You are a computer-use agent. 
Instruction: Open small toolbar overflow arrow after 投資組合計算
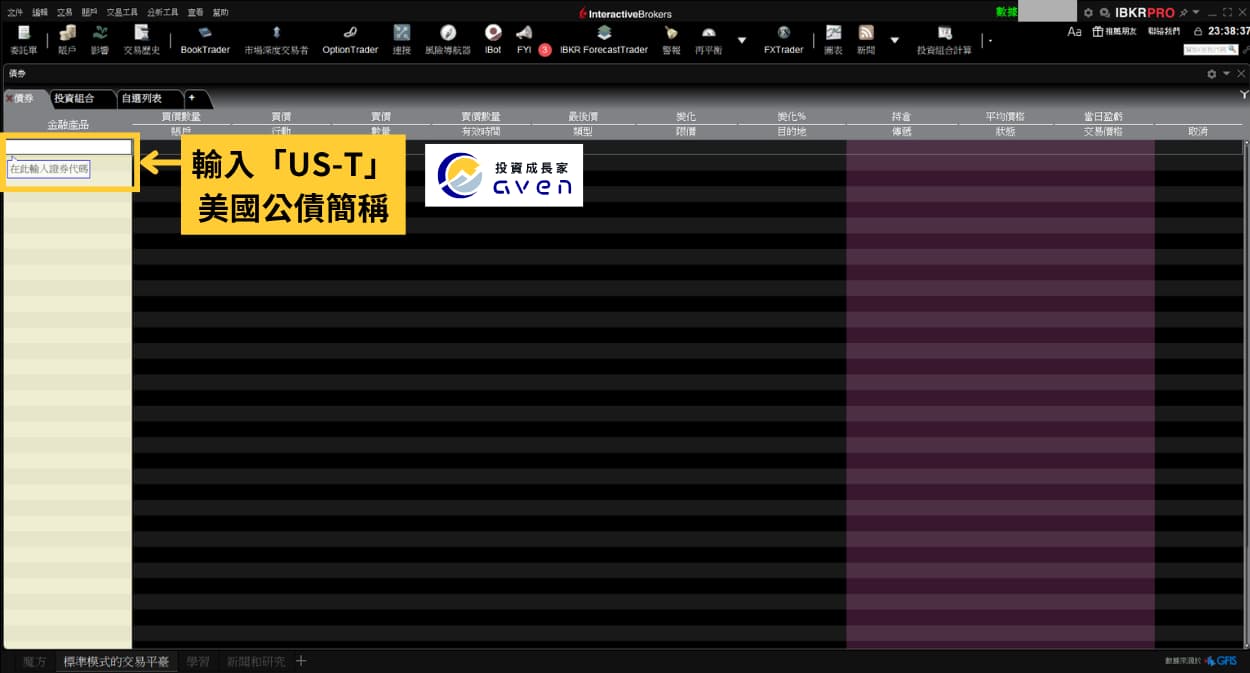[990, 41]
